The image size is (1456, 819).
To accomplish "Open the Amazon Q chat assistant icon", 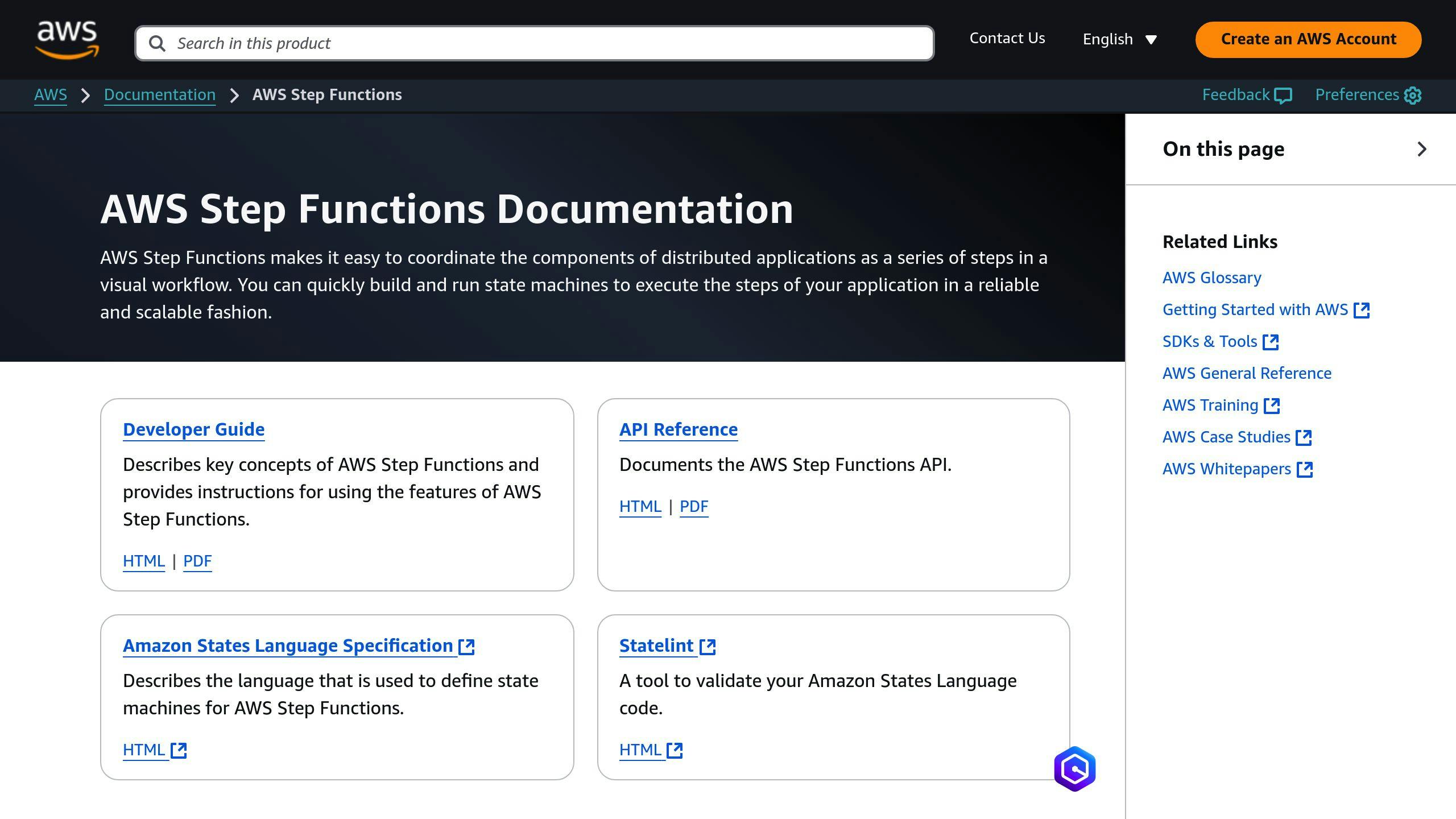I will click(1074, 769).
